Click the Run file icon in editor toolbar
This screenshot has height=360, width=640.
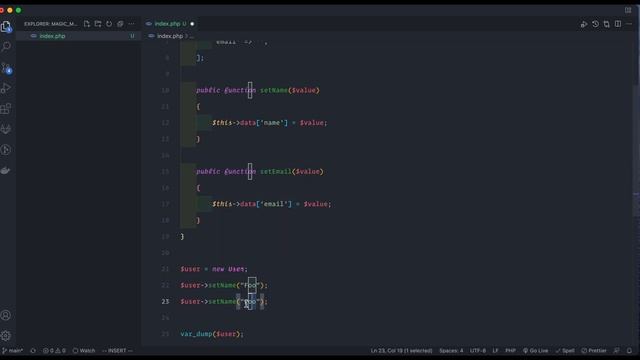coord(584,24)
